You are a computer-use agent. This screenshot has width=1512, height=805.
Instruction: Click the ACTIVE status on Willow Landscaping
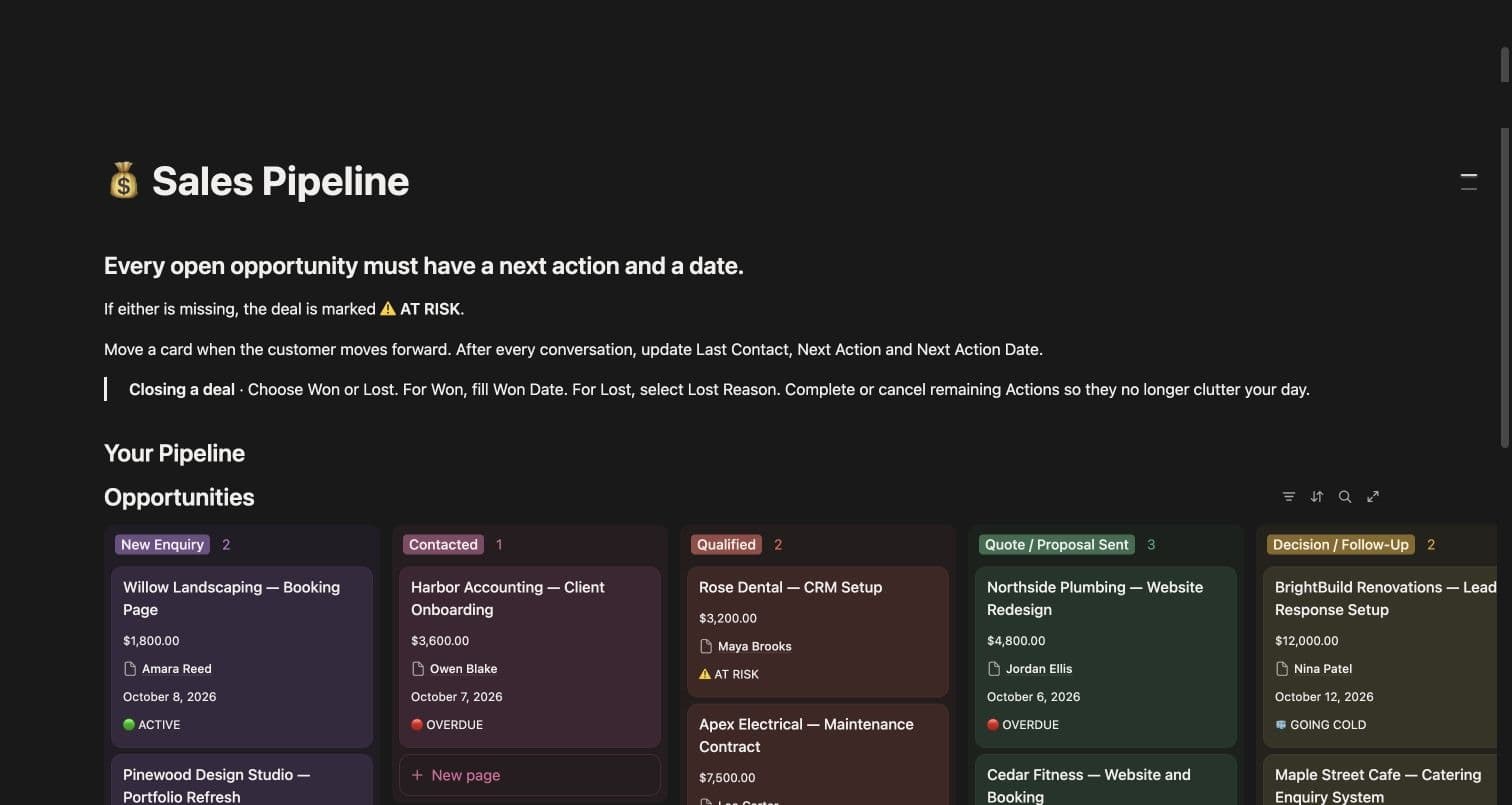tap(152, 725)
